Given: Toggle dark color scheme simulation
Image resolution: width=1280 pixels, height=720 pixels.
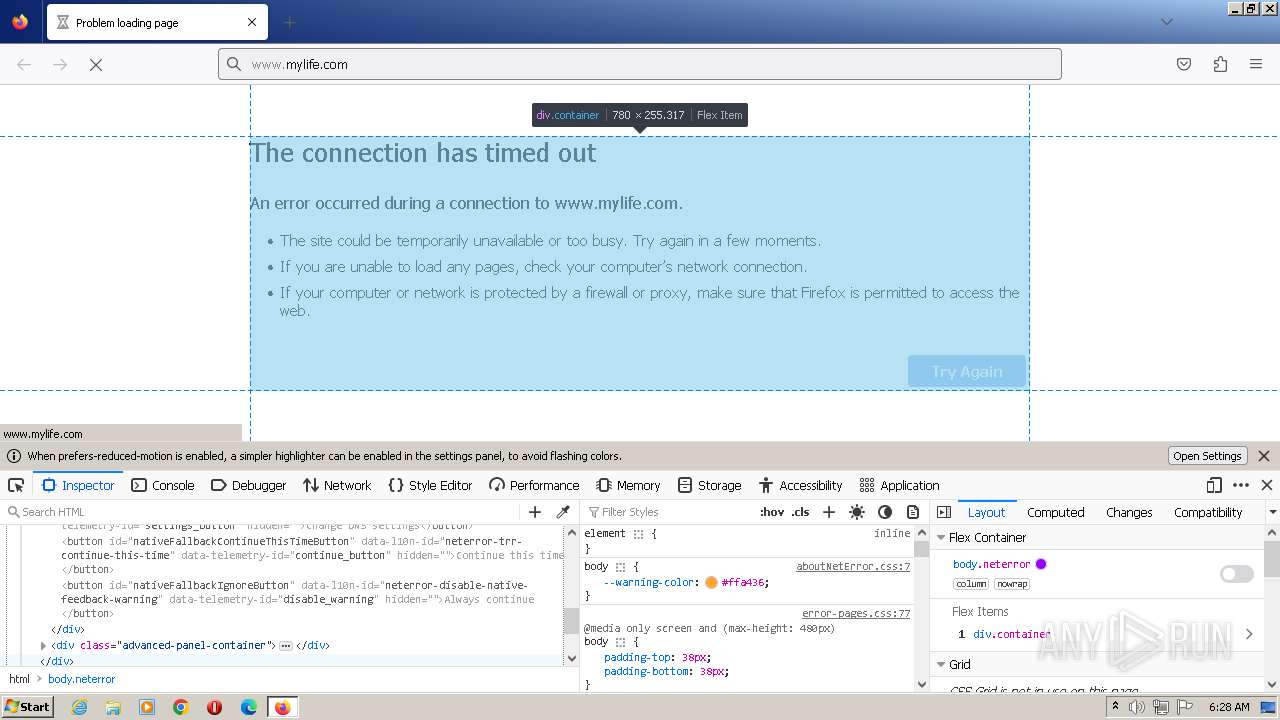Looking at the screenshot, I should coord(885,512).
